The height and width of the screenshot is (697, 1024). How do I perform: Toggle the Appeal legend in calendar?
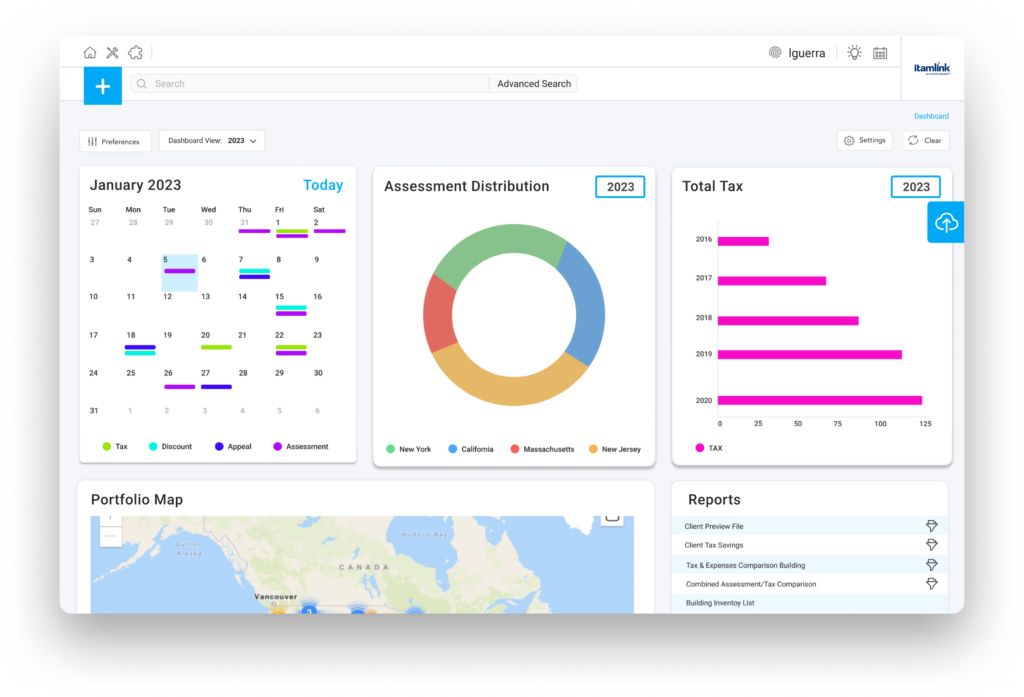click(232, 447)
